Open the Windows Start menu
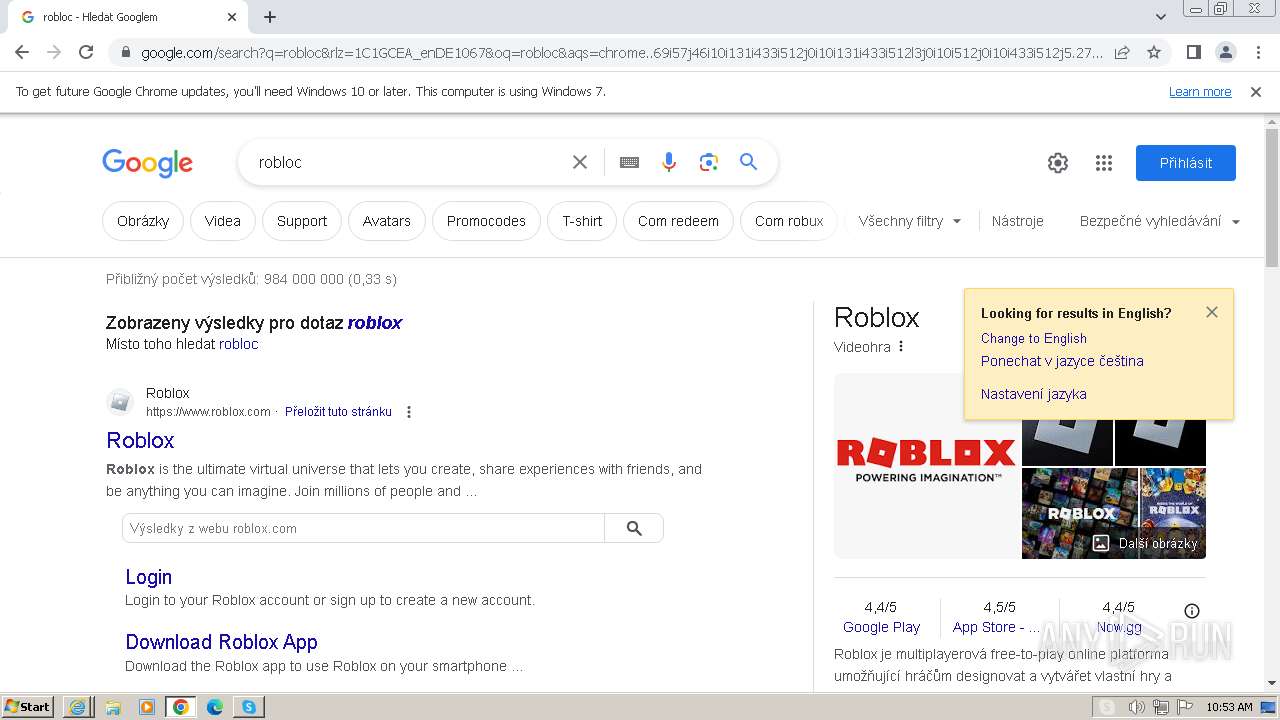This screenshot has width=1280, height=720. (x=28, y=707)
